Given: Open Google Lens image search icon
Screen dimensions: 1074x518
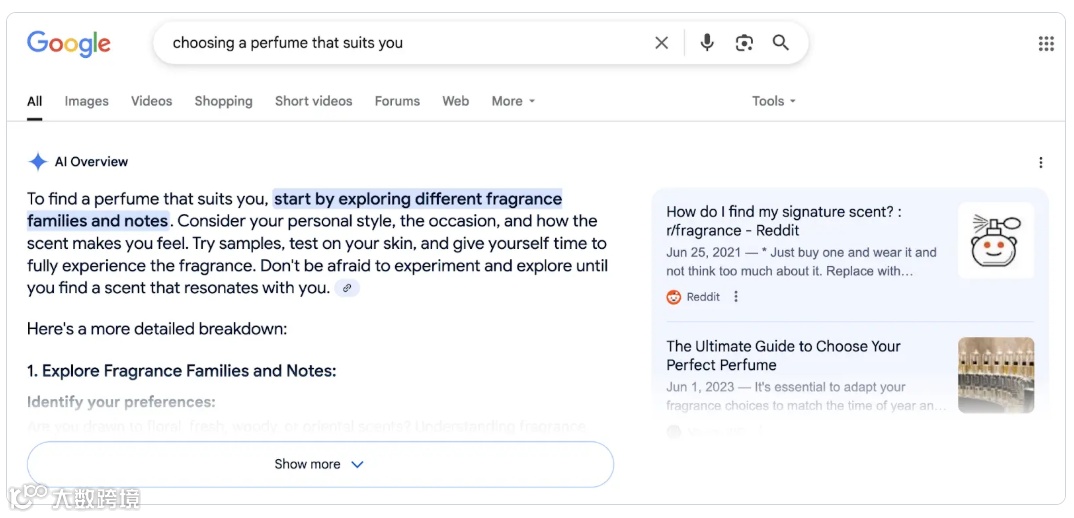Looking at the screenshot, I should (744, 43).
